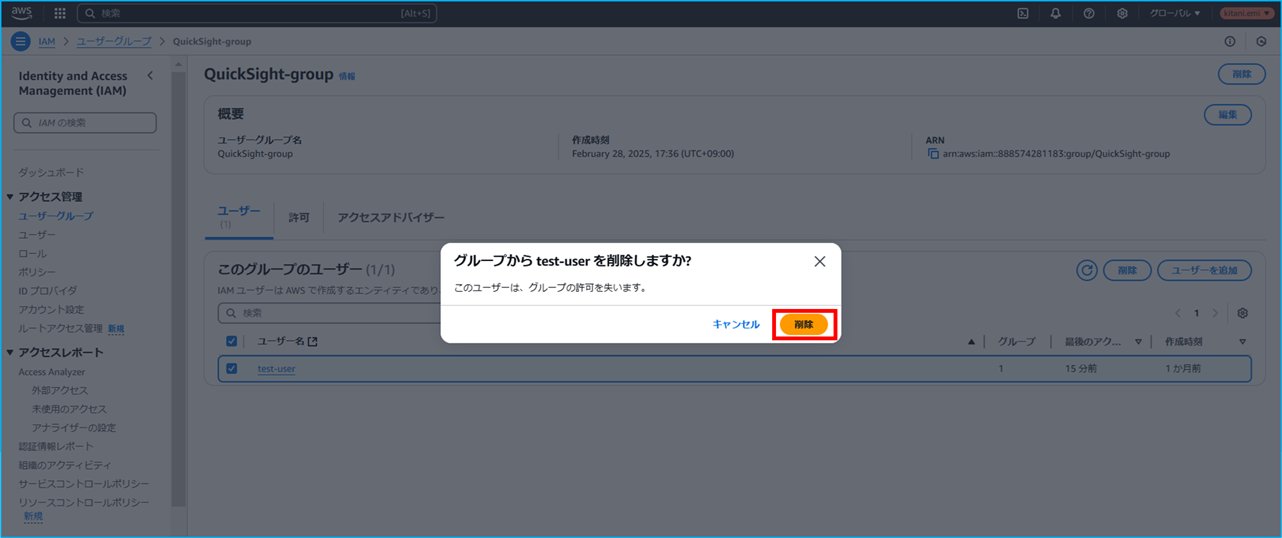
Task: Open the services grid menu icon
Action: [x=59, y=13]
